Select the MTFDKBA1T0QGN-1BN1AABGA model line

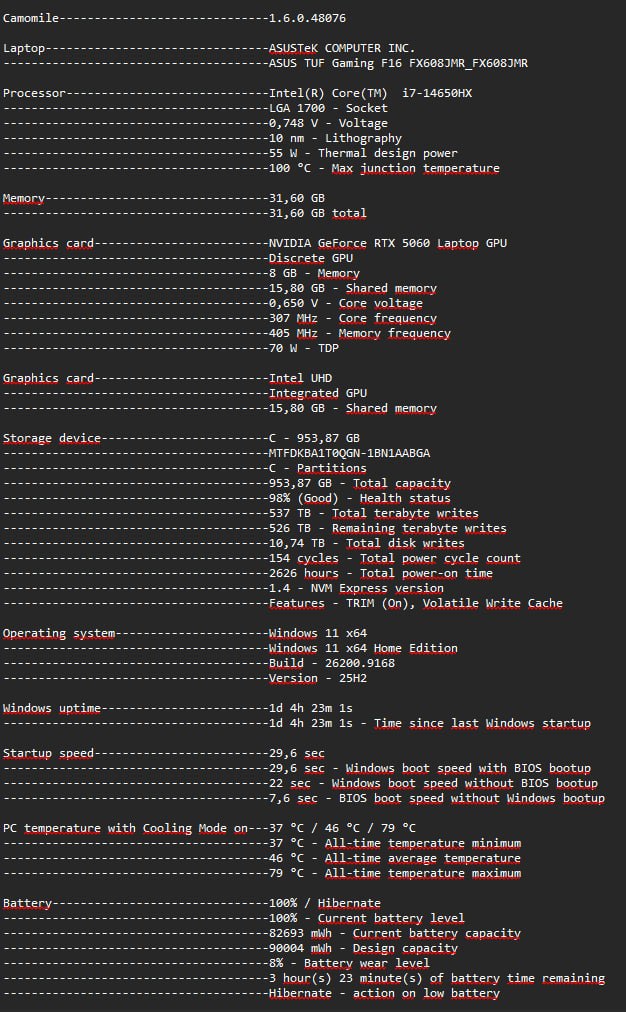pyautogui.click(x=350, y=453)
